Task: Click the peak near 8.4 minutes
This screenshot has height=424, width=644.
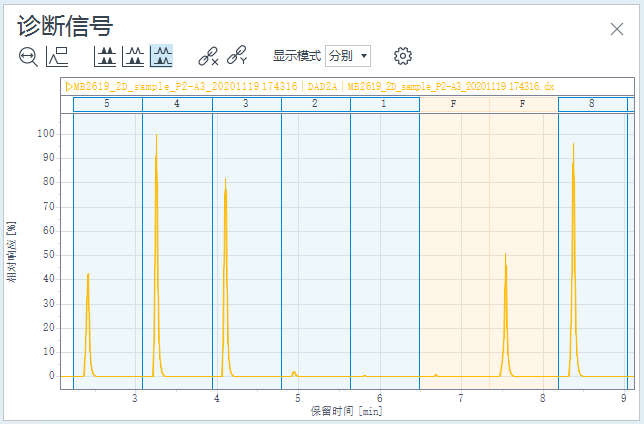Action: [x=573, y=260]
